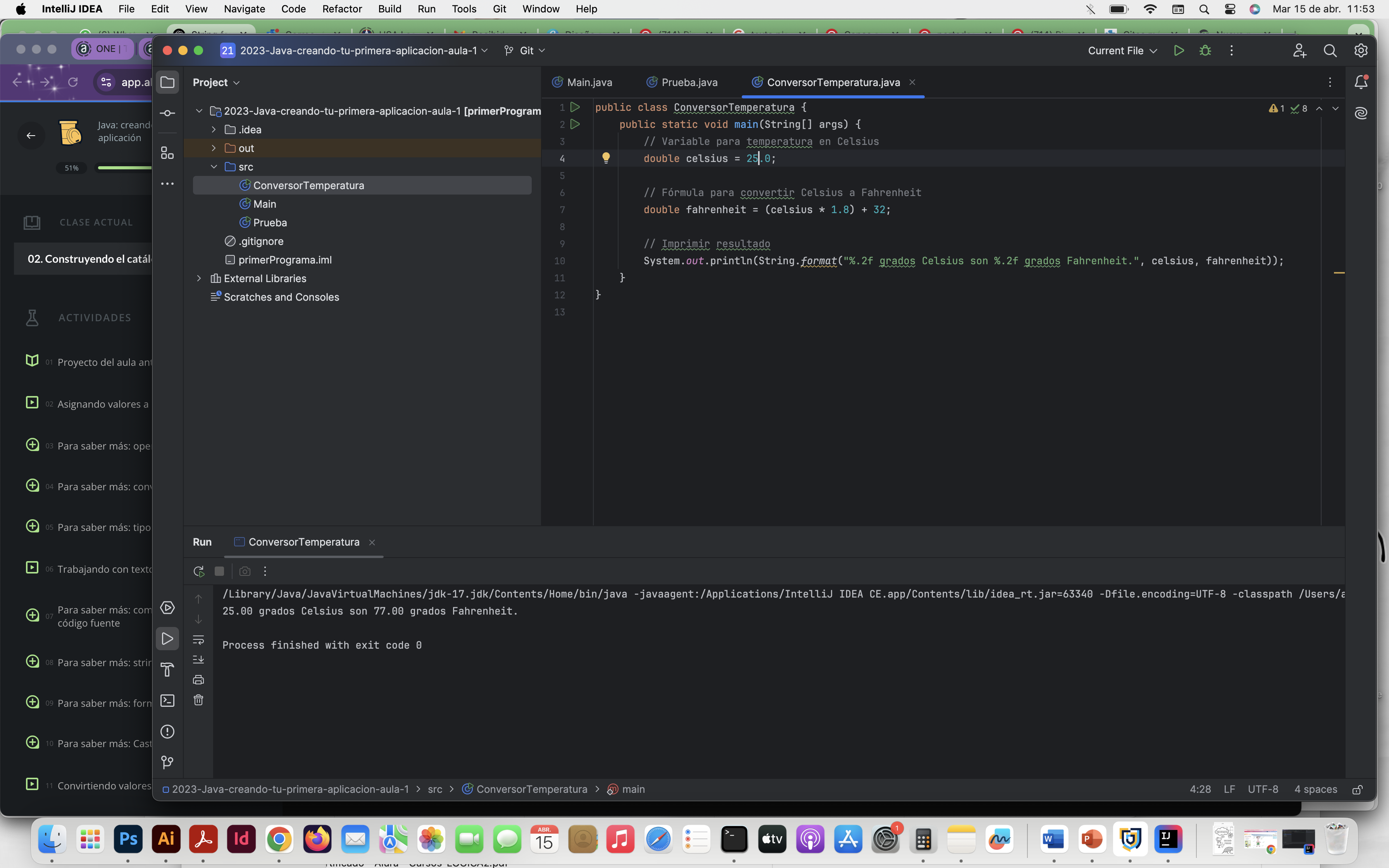The width and height of the screenshot is (1389, 868).
Task: Open the Git tool window icon
Action: (x=167, y=762)
